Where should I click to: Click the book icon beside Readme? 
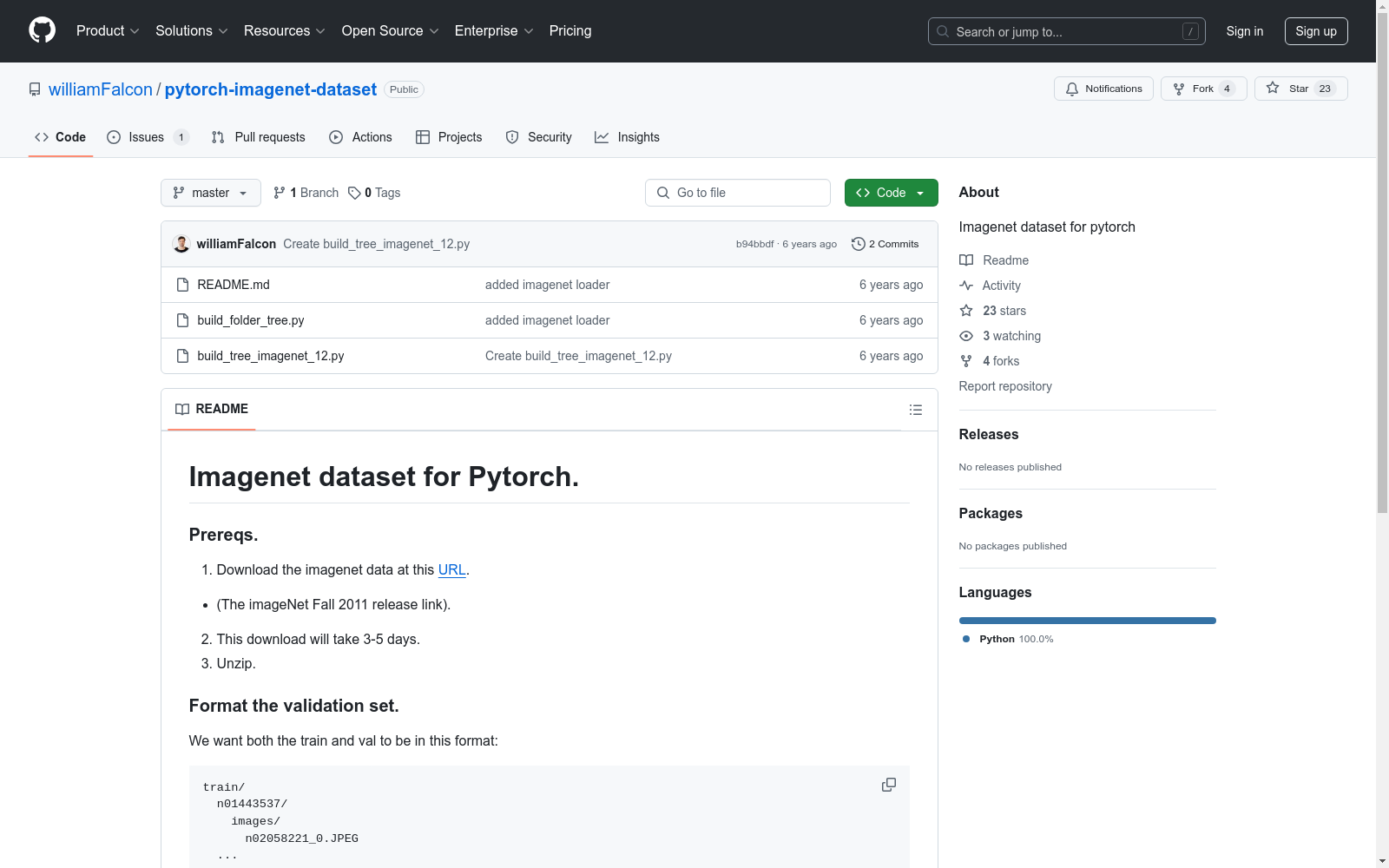tap(966, 260)
